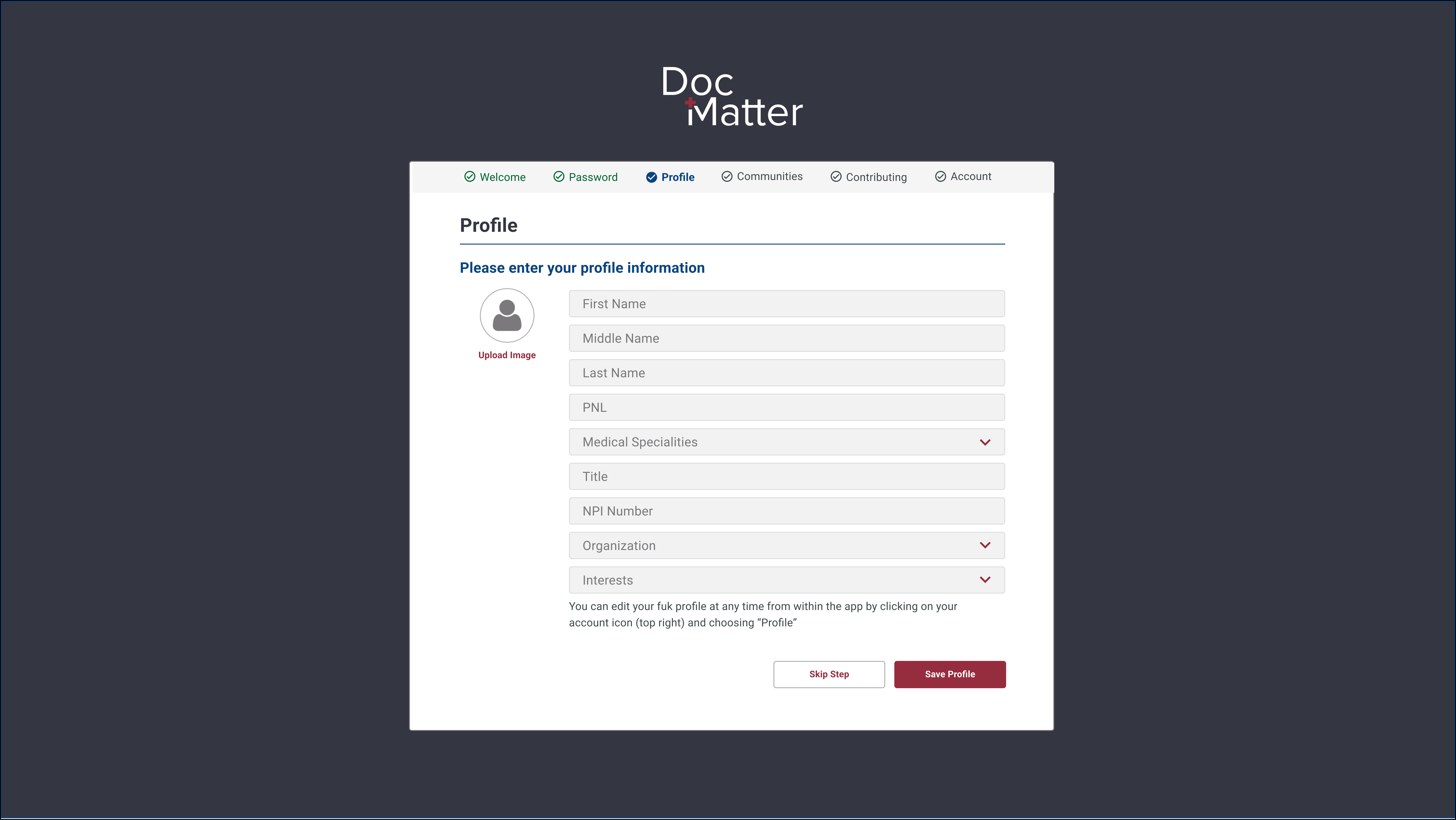This screenshot has width=1456, height=820.
Task: Focus the Middle Name input field
Action: pos(787,339)
